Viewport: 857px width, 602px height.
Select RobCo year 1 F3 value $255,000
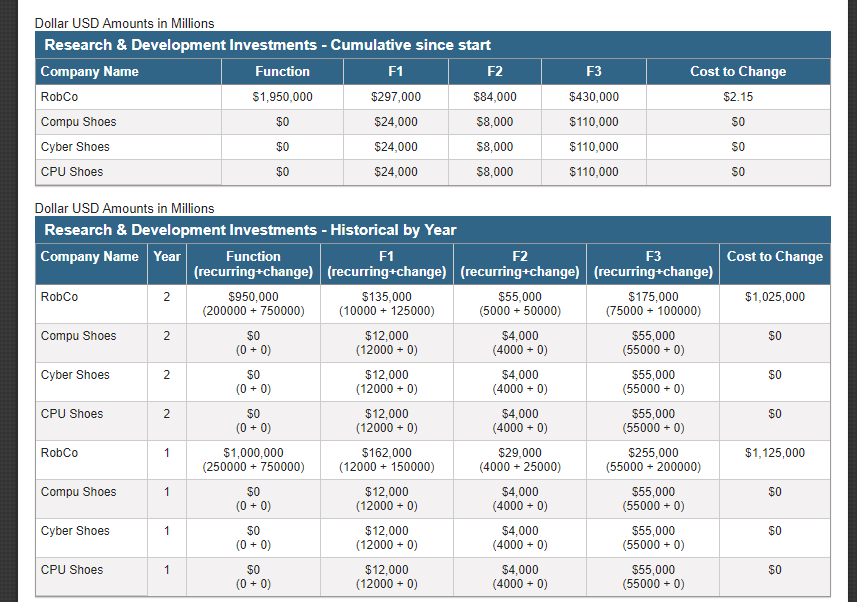tap(653, 453)
